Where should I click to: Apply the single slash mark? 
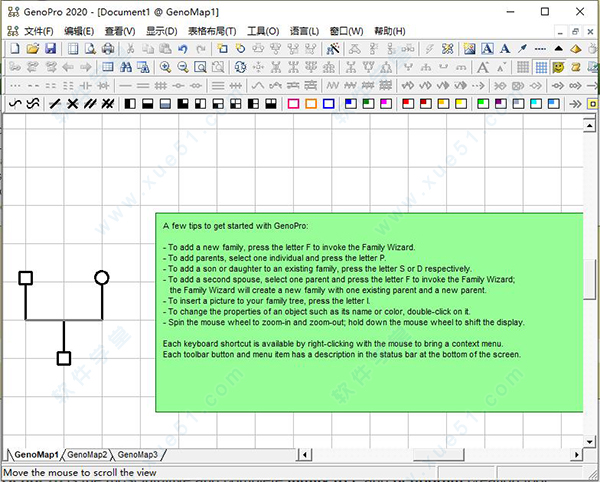tap(55, 104)
